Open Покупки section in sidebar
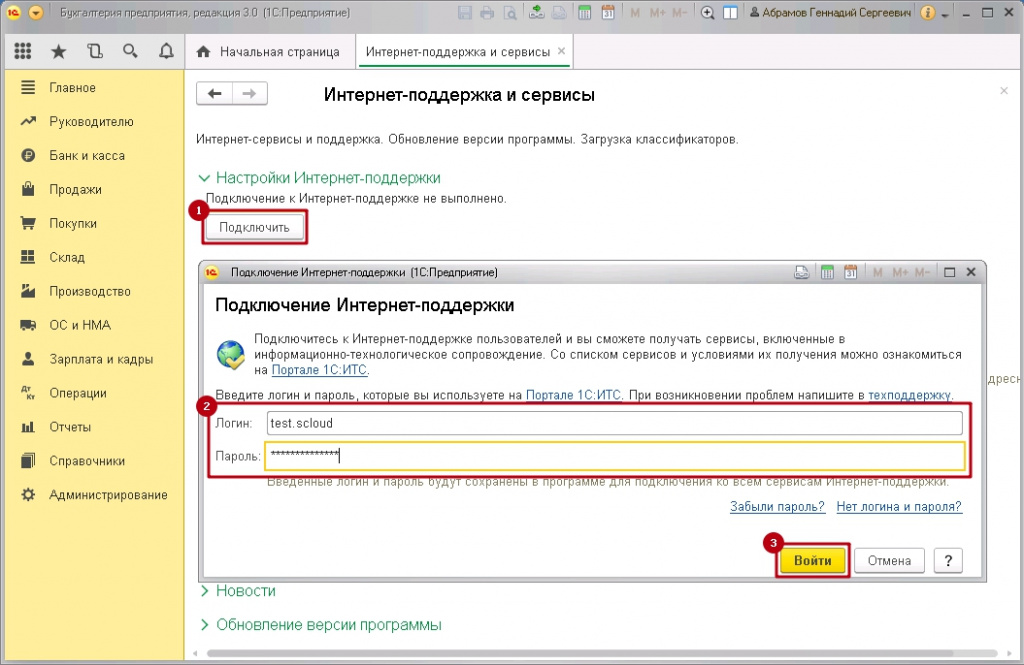This screenshot has width=1024, height=665. [x=73, y=223]
